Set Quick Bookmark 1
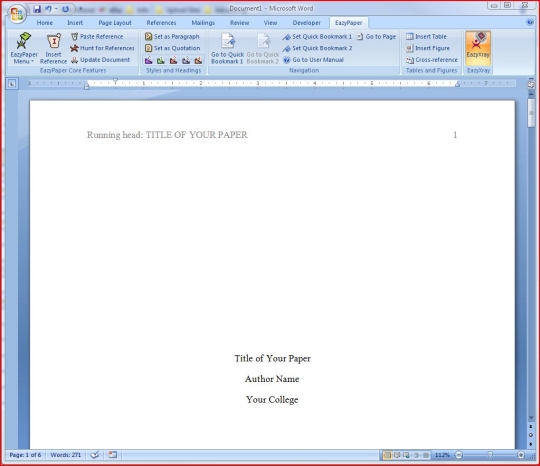 point(317,37)
